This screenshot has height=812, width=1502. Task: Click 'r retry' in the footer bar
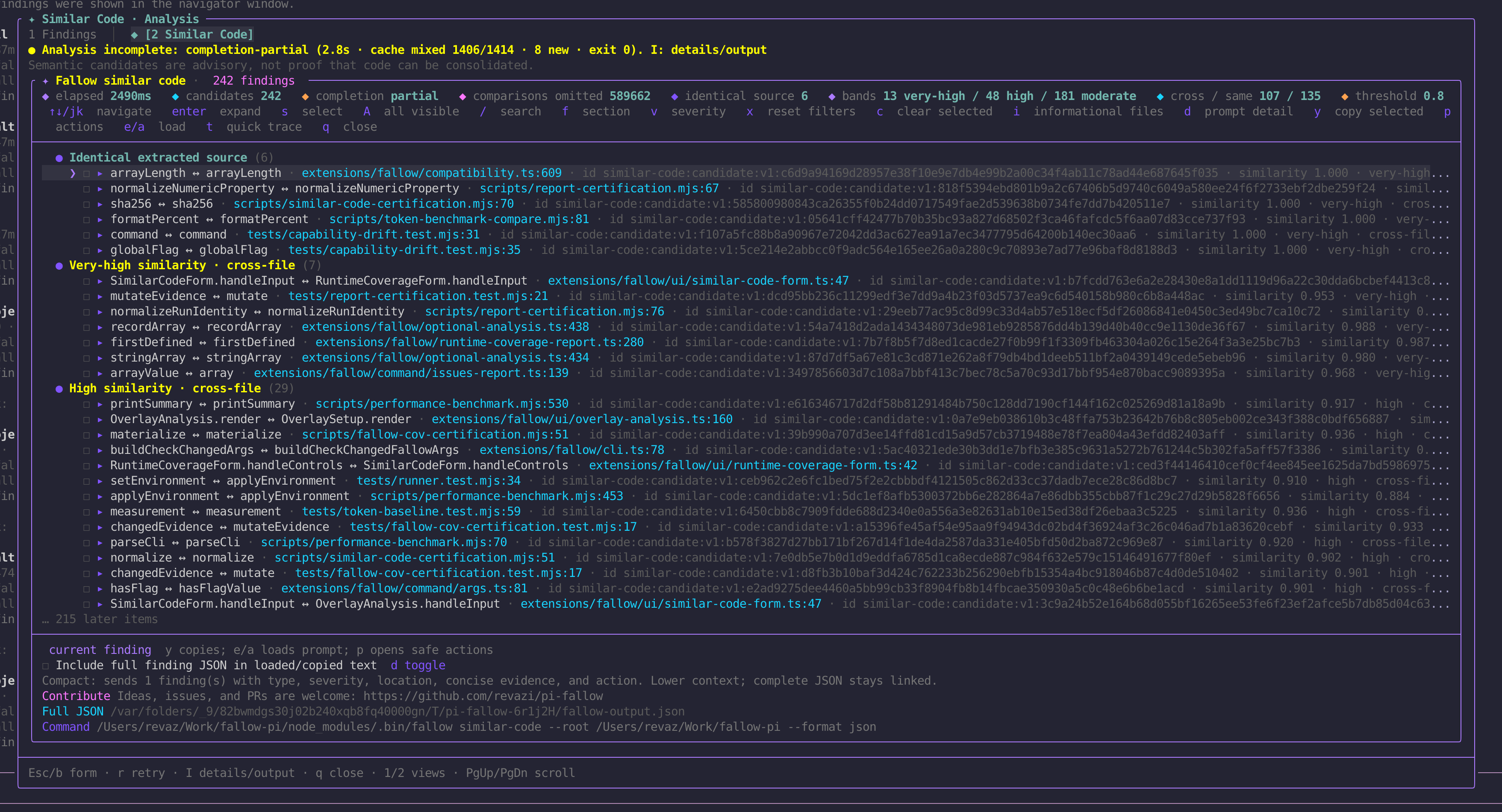(141, 774)
